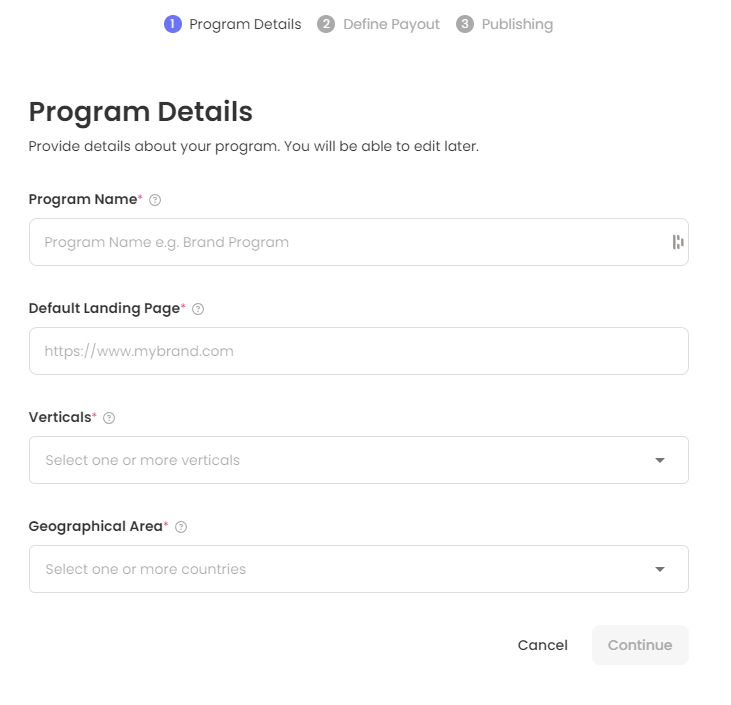Viewport: 731px width, 705px height.
Task: Expand the Verticals dropdown arrow
Action: coord(660,460)
